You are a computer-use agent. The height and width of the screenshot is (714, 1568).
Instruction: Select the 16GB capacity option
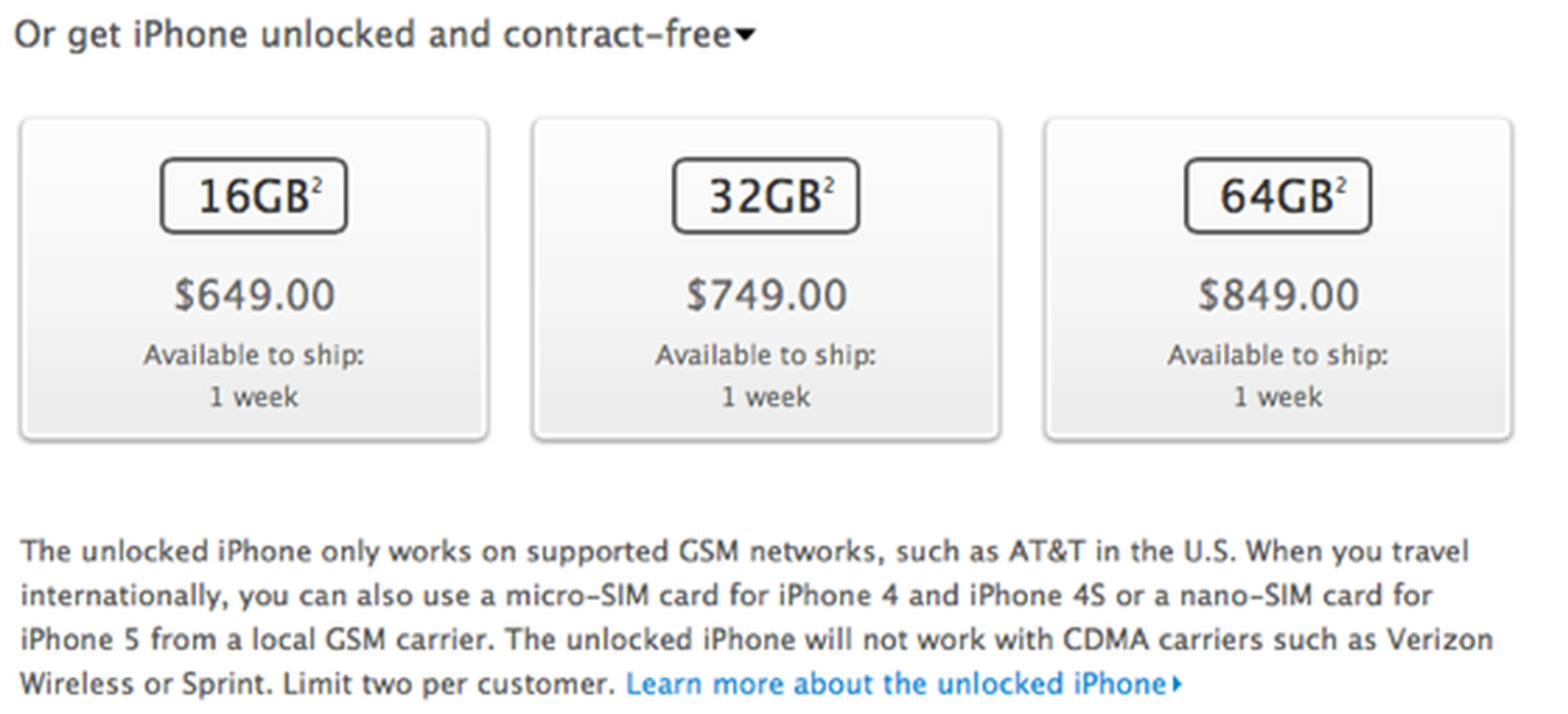pos(253,193)
